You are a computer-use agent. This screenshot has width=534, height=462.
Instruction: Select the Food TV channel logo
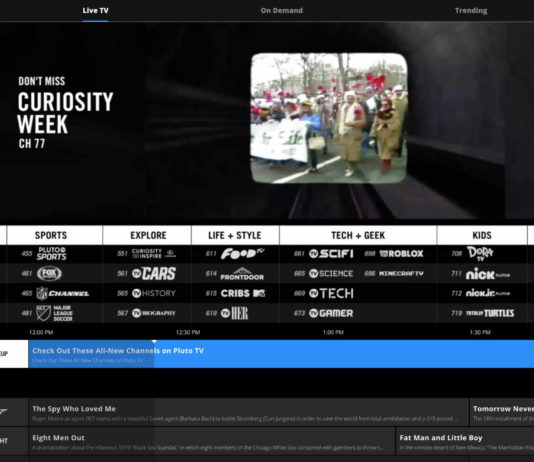(242, 254)
